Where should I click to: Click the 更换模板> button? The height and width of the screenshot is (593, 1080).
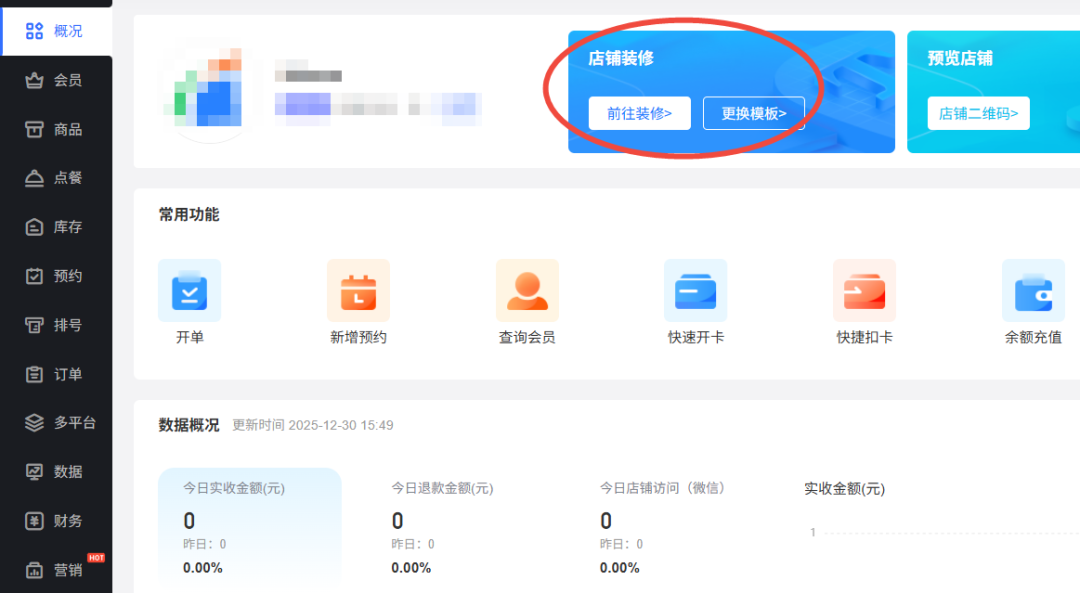click(x=753, y=113)
